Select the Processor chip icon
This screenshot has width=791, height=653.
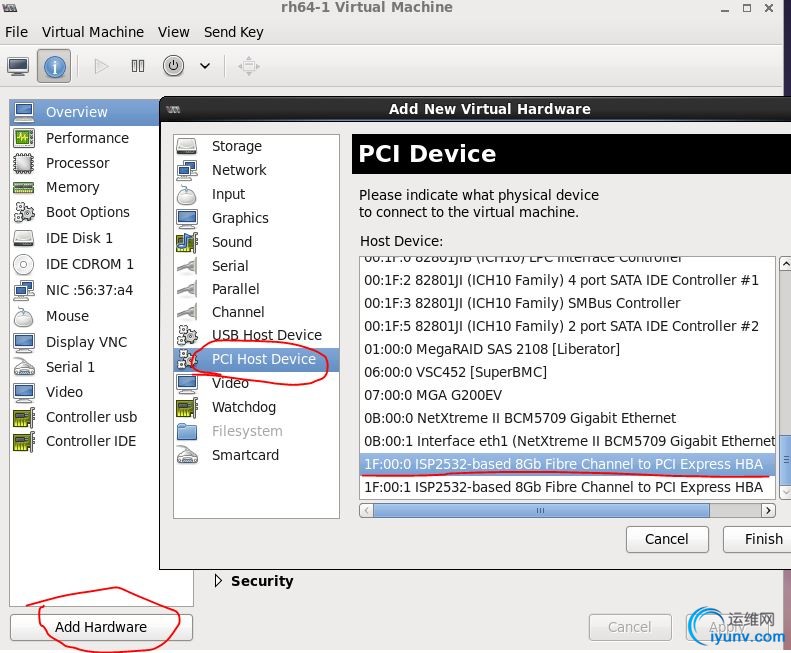pyautogui.click(x=24, y=163)
